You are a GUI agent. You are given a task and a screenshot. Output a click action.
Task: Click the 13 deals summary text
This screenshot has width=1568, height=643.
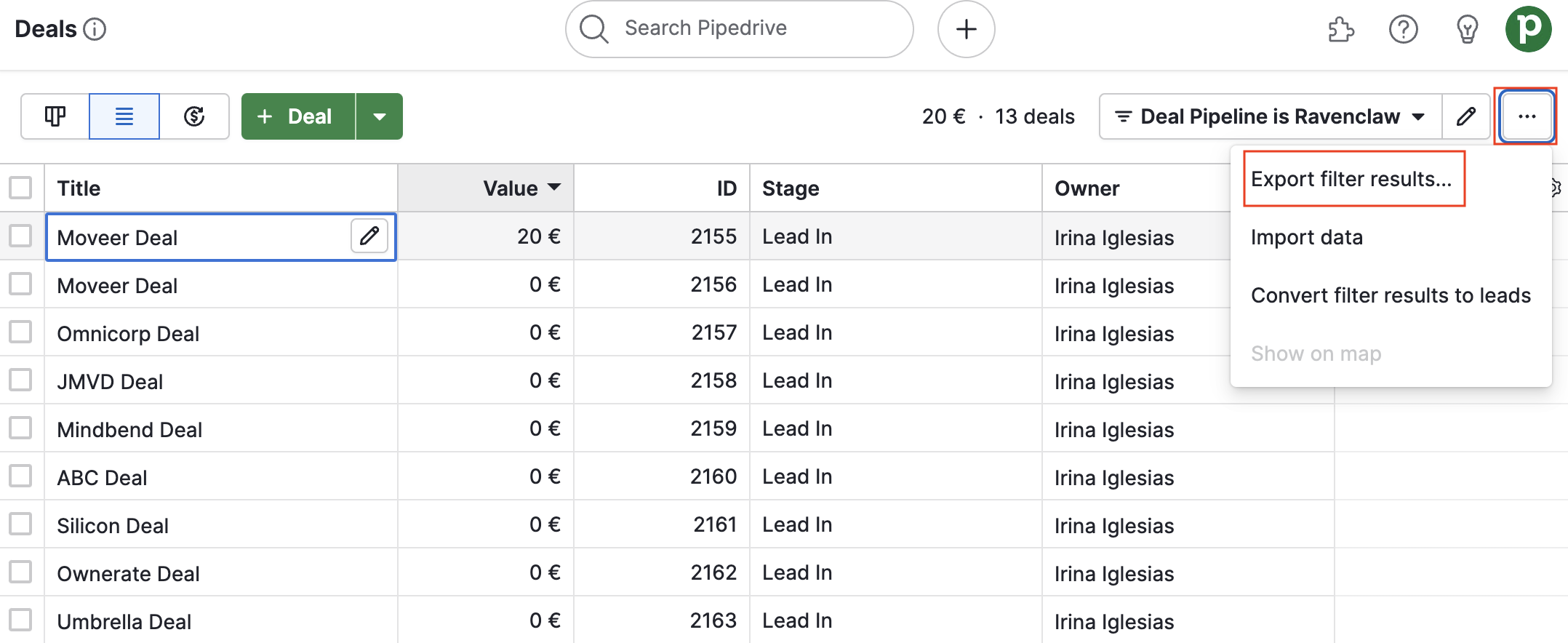[x=1035, y=116]
